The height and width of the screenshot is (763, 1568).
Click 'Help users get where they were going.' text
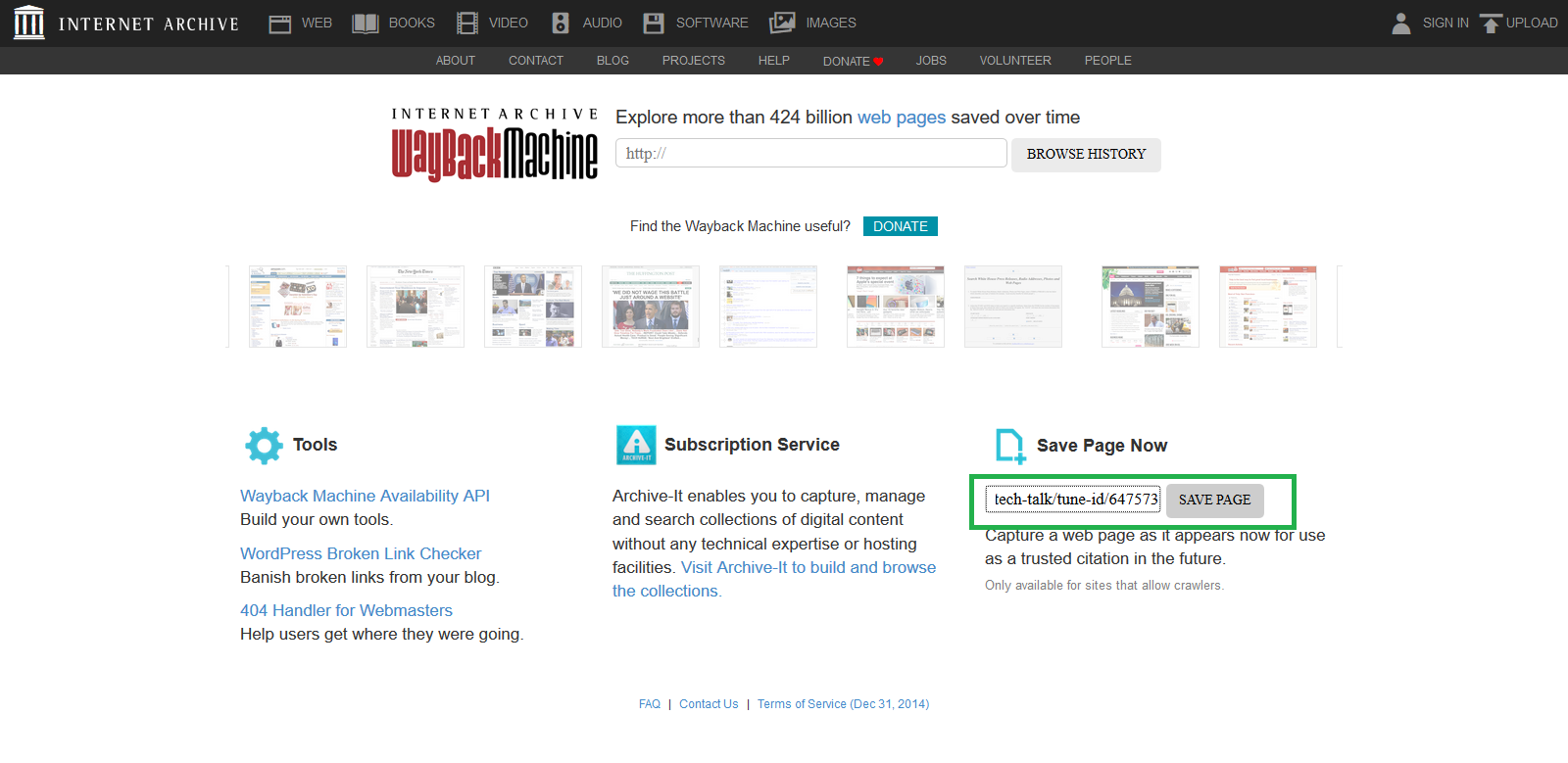pyautogui.click(x=382, y=635)
